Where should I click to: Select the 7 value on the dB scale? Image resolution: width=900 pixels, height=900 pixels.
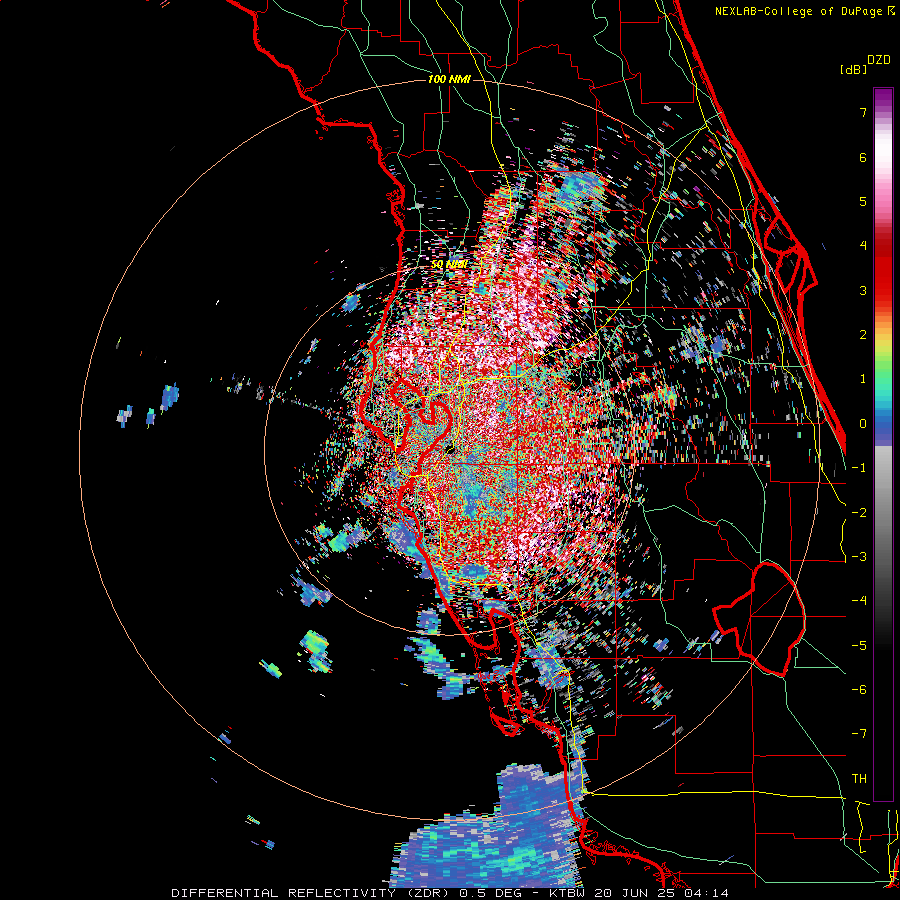(x=863, y=112)
